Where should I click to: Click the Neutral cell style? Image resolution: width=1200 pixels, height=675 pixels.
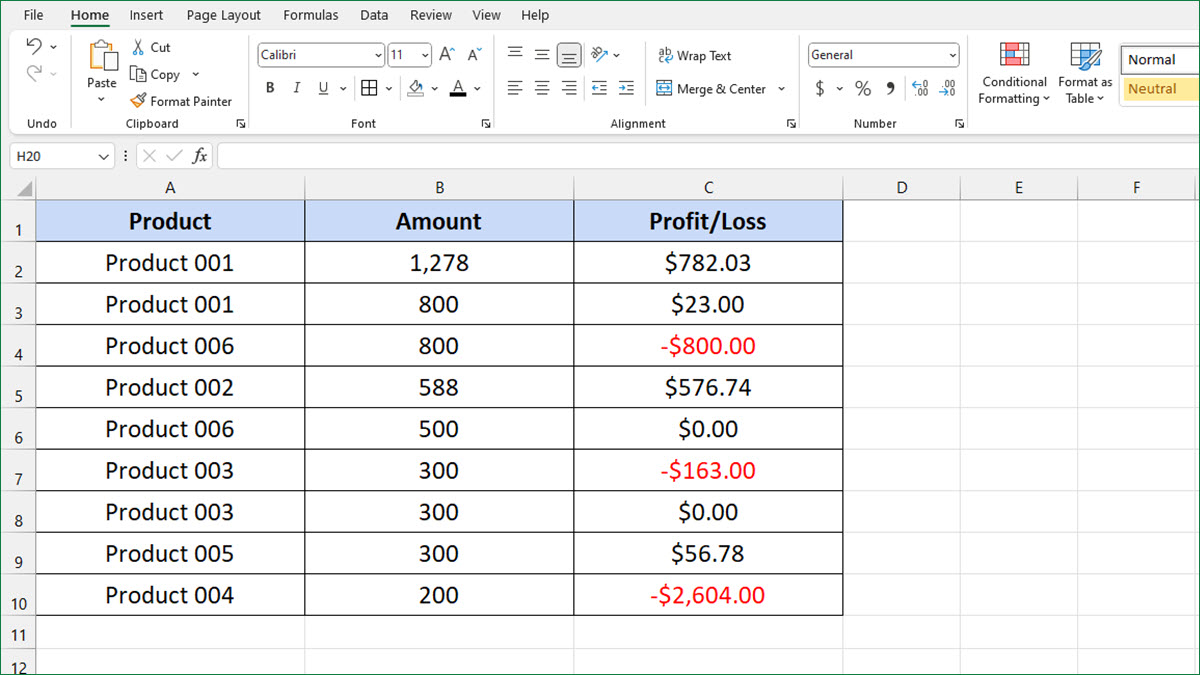[1157, 89]
